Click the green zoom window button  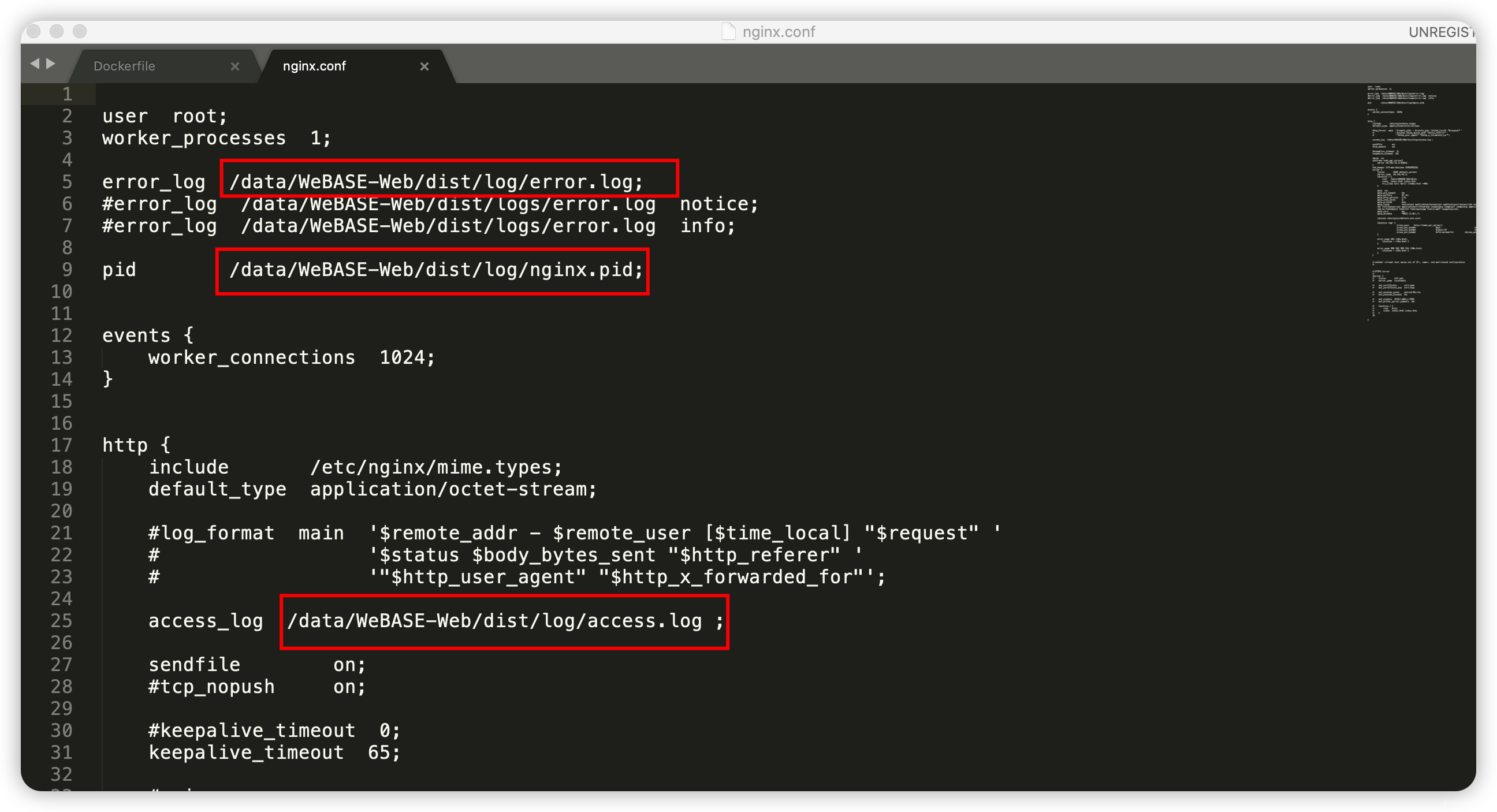[80, 31]
